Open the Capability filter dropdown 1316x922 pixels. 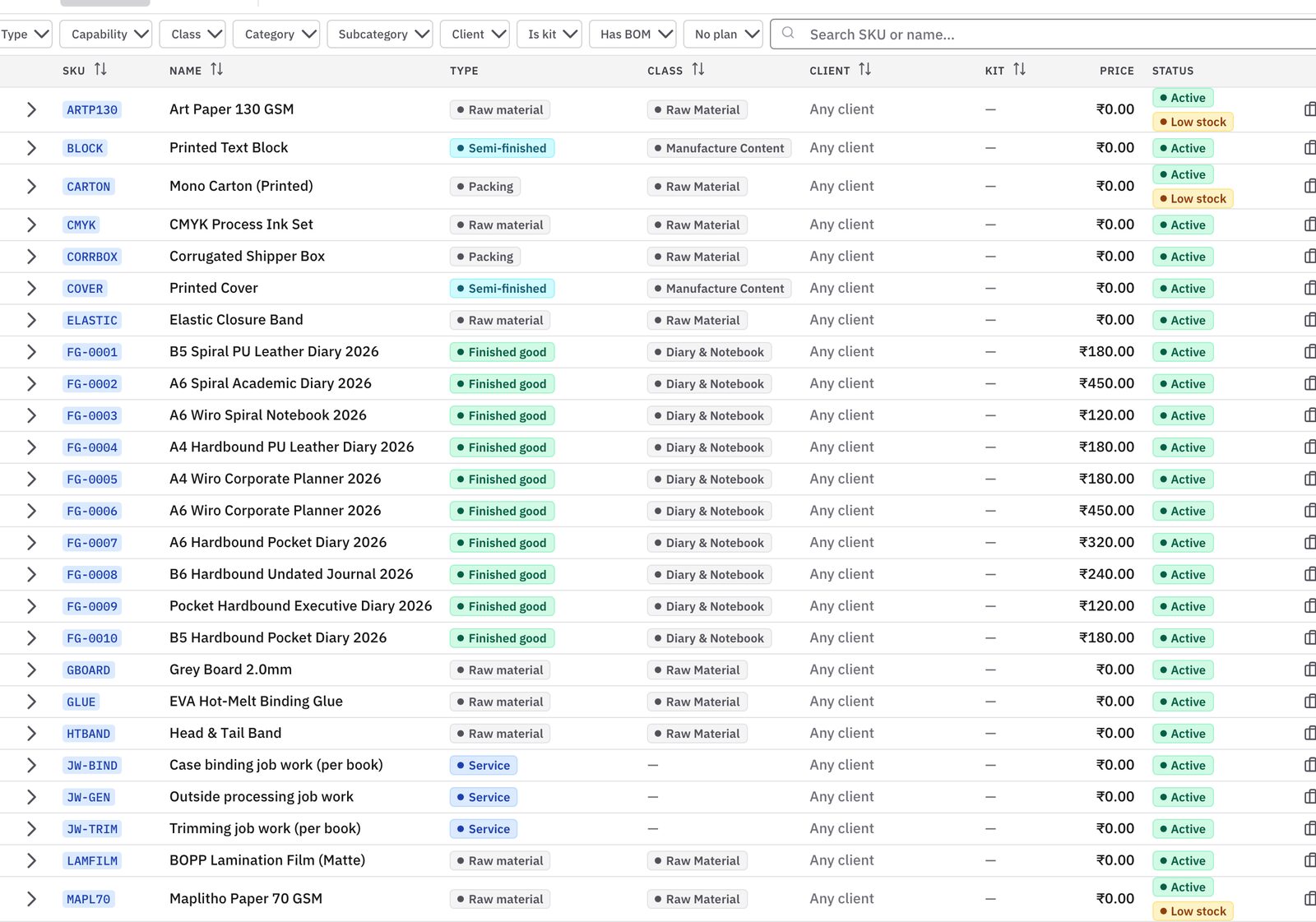[x=106, y=34]
